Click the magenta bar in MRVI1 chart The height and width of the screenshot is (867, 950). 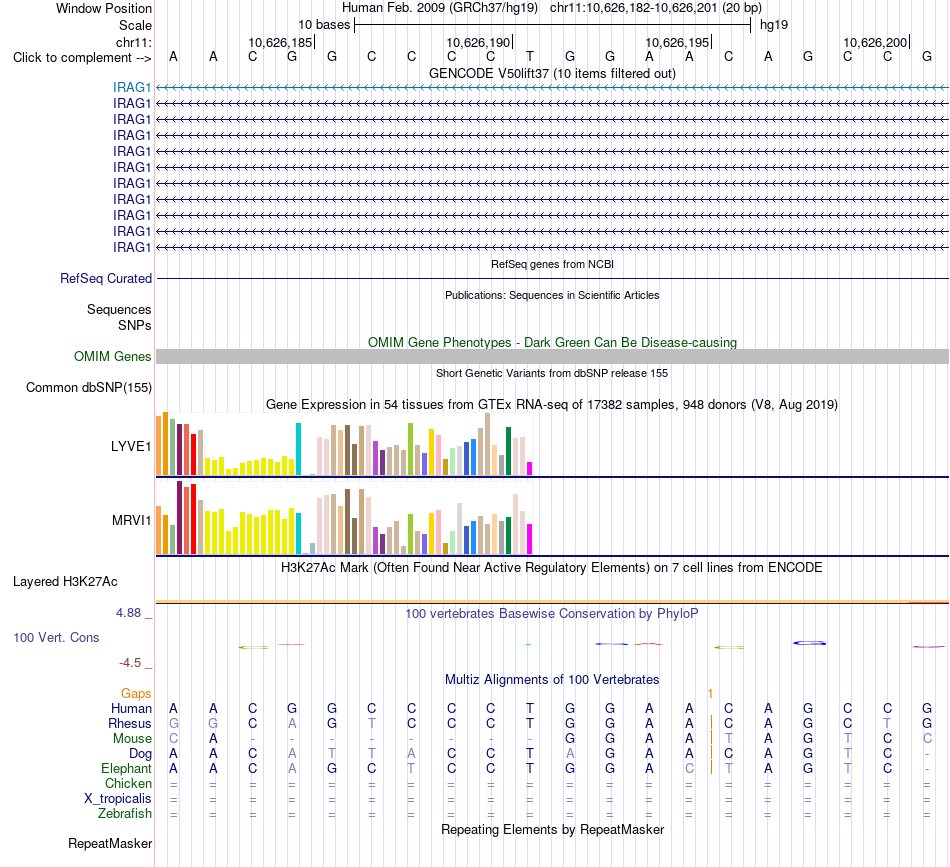(530, 539)
